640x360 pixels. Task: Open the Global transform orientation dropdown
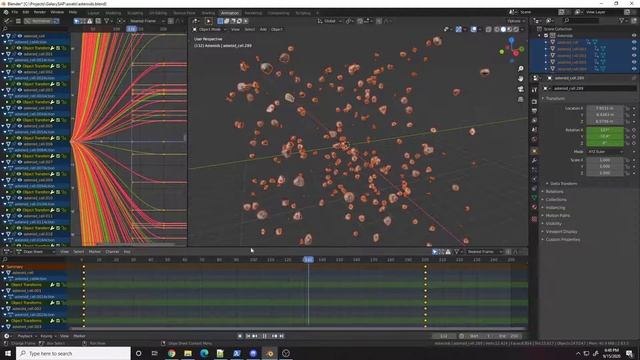[x=328, y=21]
